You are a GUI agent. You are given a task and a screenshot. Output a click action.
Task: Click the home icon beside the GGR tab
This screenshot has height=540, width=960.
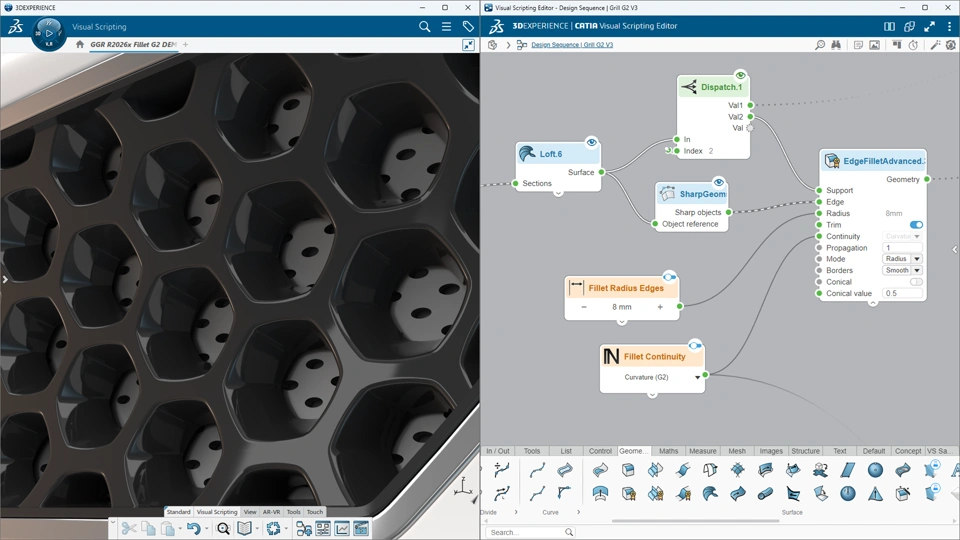80,44
